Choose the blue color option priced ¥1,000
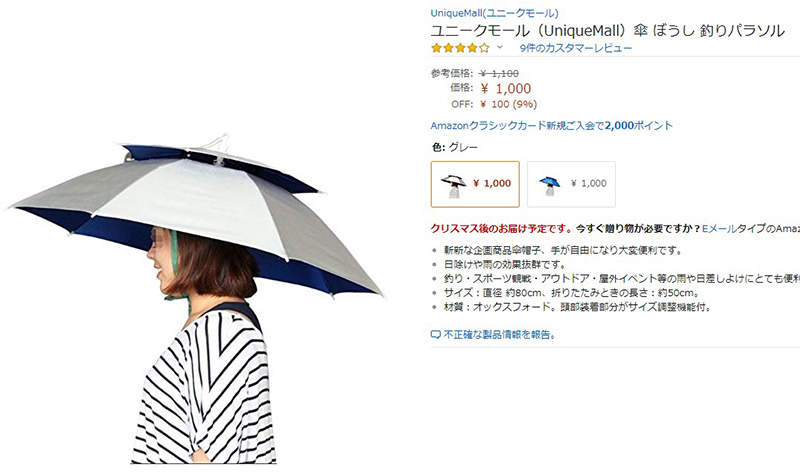The height and width of the screenshot is (476, 800). [x=571, y=184]
